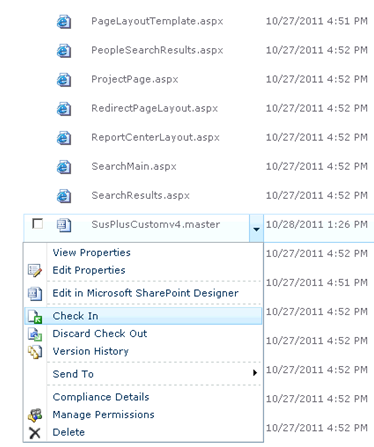Open the PageLayoutTemplate.aspx link
Viewport: 374px width, 447px height.
(x=157, y=21)
